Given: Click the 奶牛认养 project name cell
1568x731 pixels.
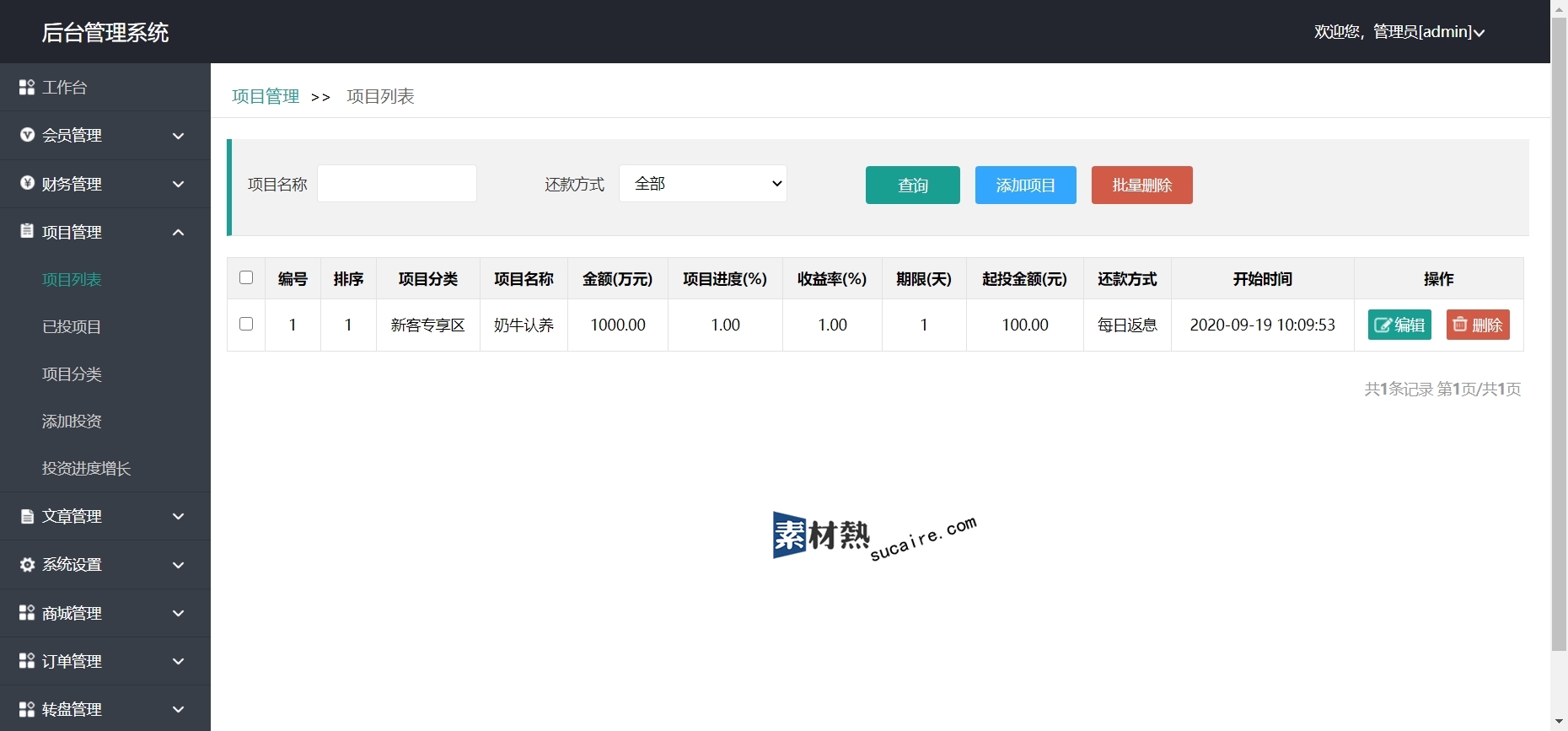Looking at the screenshot, I should click(x=524, y=325).
